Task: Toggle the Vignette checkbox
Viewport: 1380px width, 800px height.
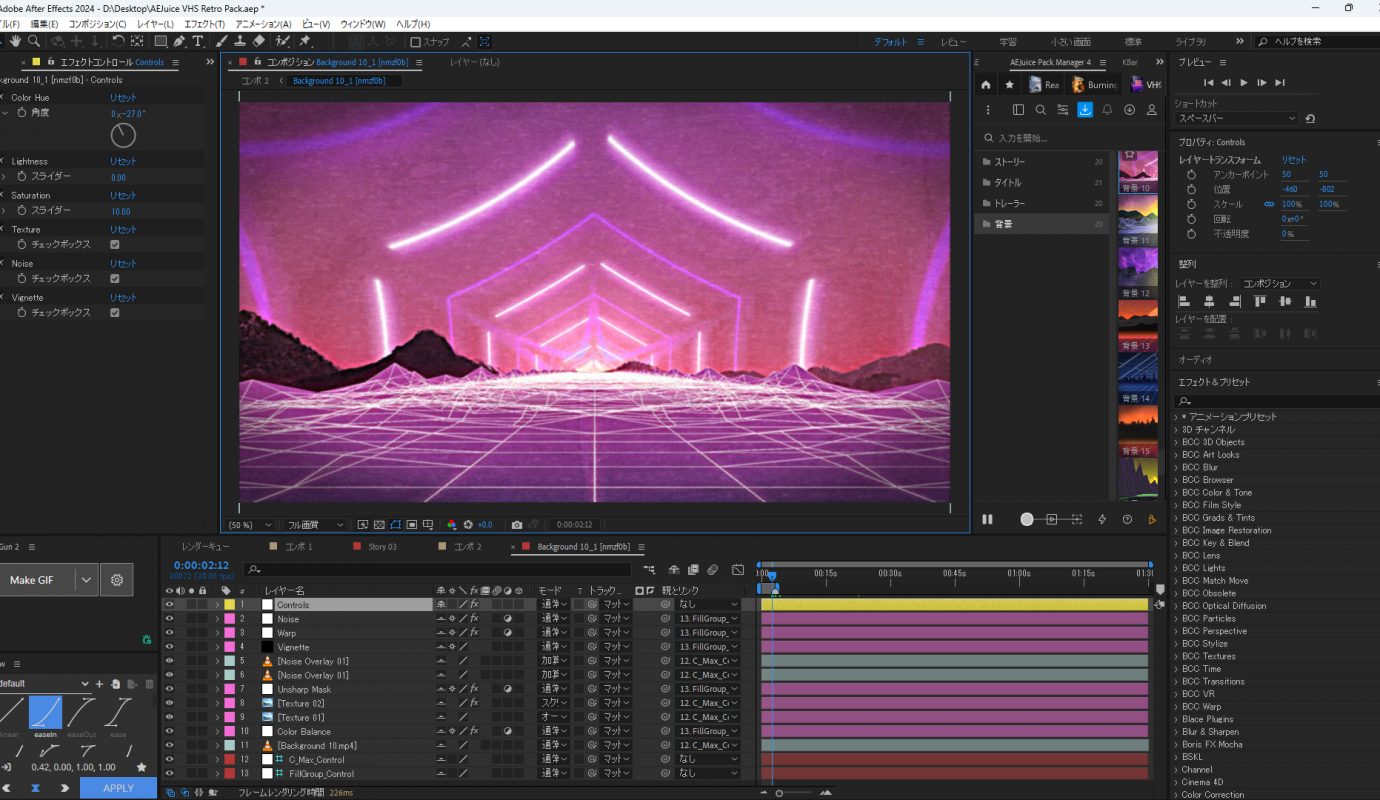Action: point(115,312)
